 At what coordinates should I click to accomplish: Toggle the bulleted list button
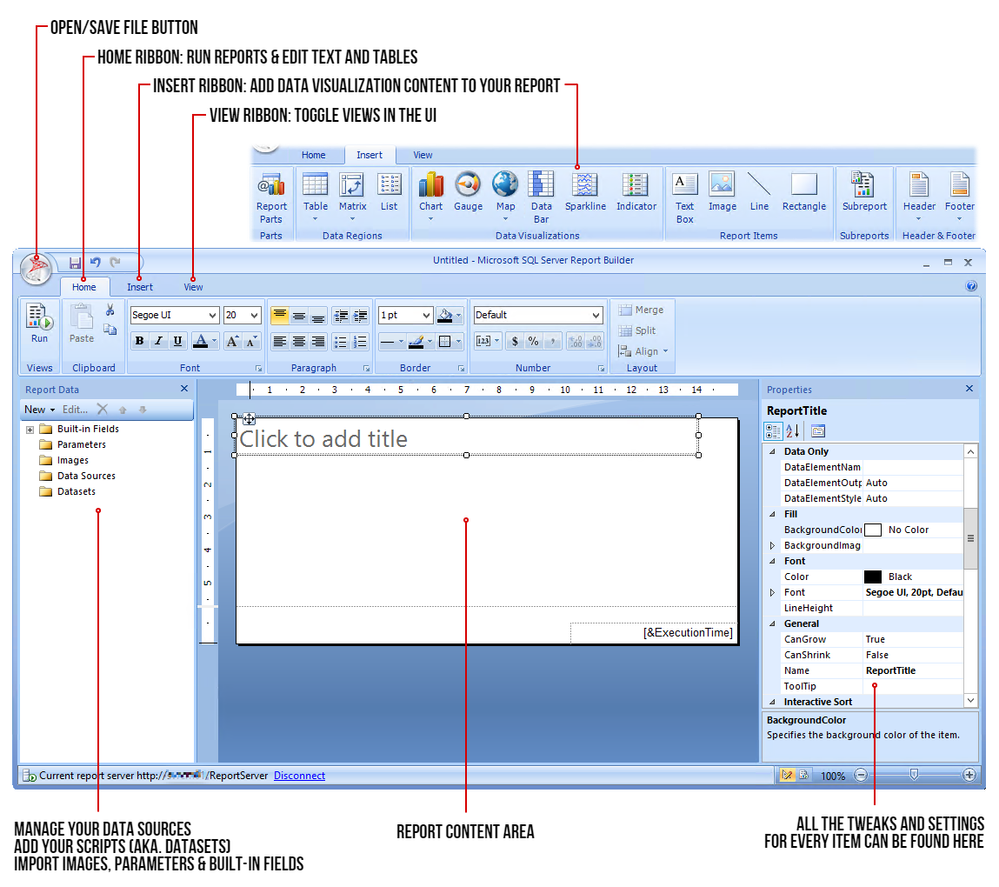[341, 342]
